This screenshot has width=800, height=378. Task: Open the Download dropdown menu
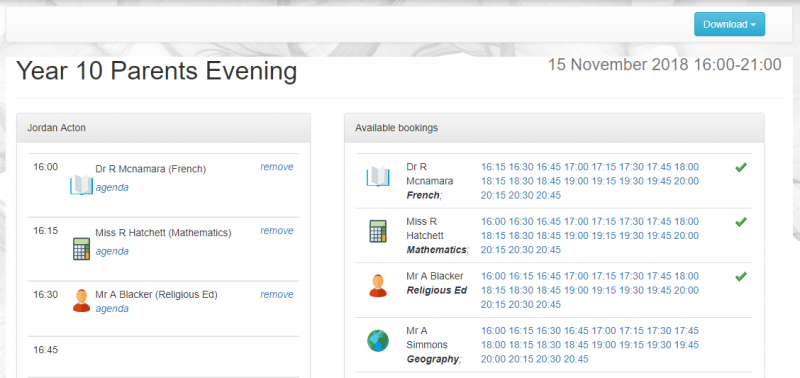click(x=729, y=24)
